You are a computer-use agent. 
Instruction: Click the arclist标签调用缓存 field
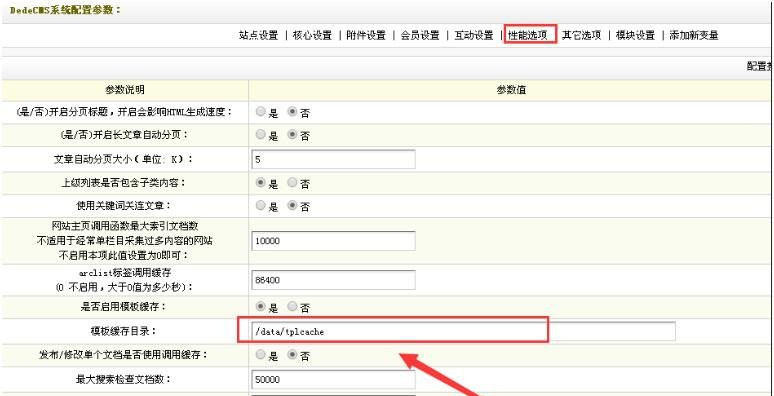333,280
